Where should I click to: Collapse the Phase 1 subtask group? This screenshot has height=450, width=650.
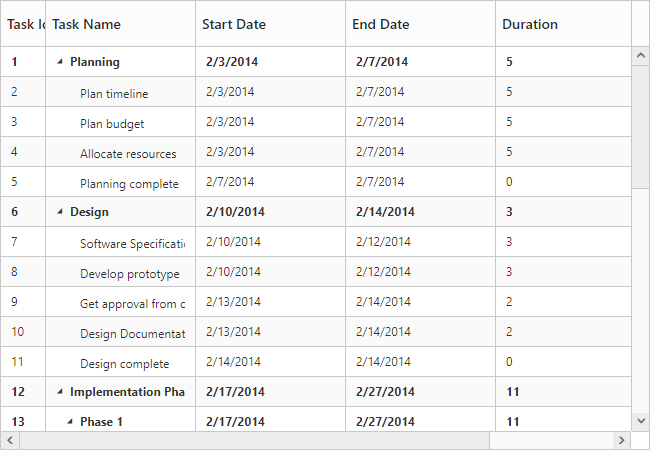70,422
